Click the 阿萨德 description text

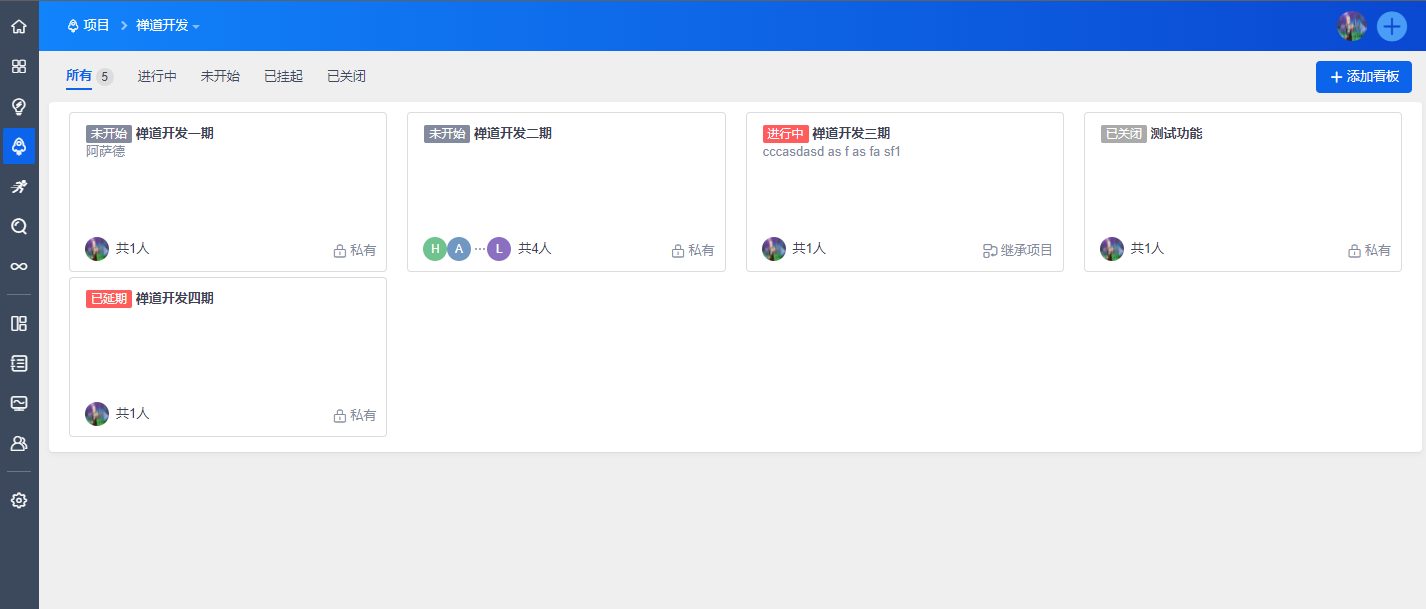pos(106,152)
